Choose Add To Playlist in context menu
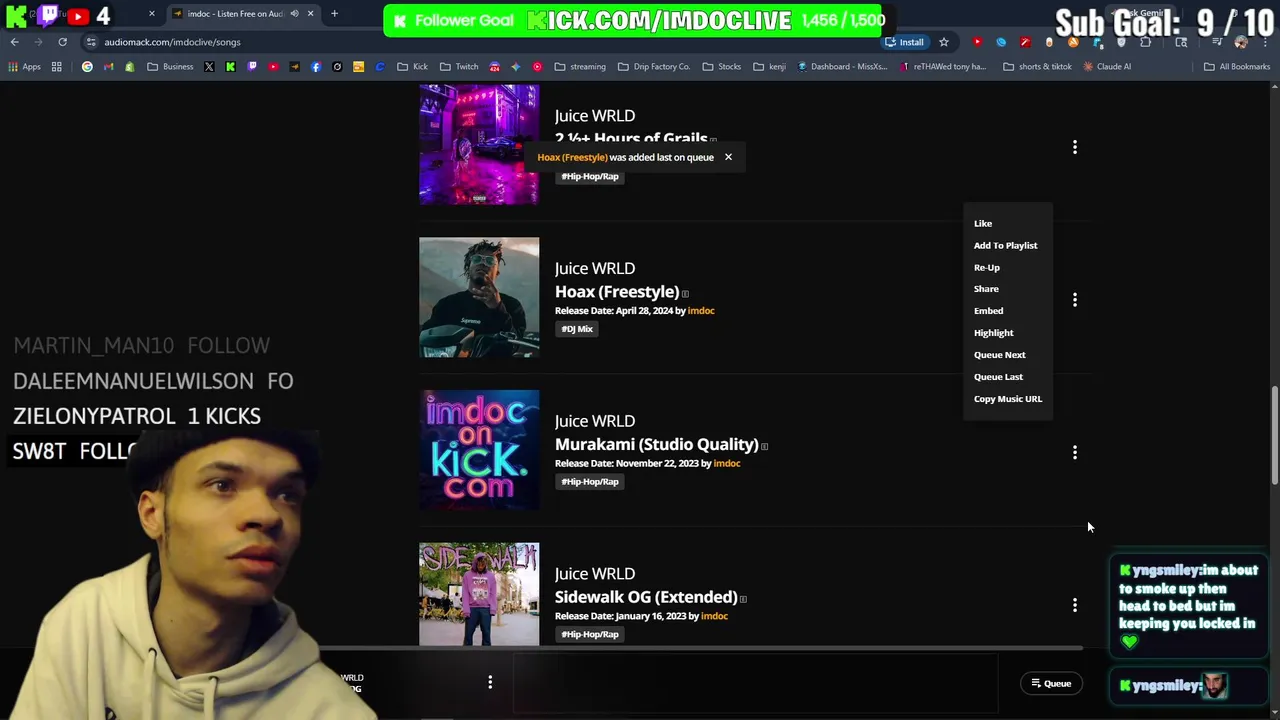 (x=1005, y=246)
